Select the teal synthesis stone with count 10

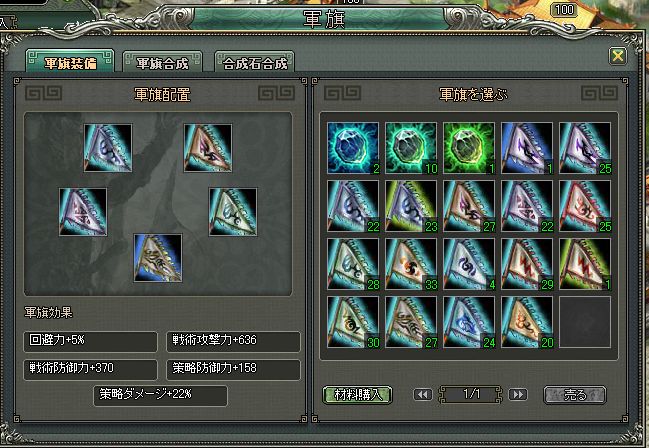411,148
